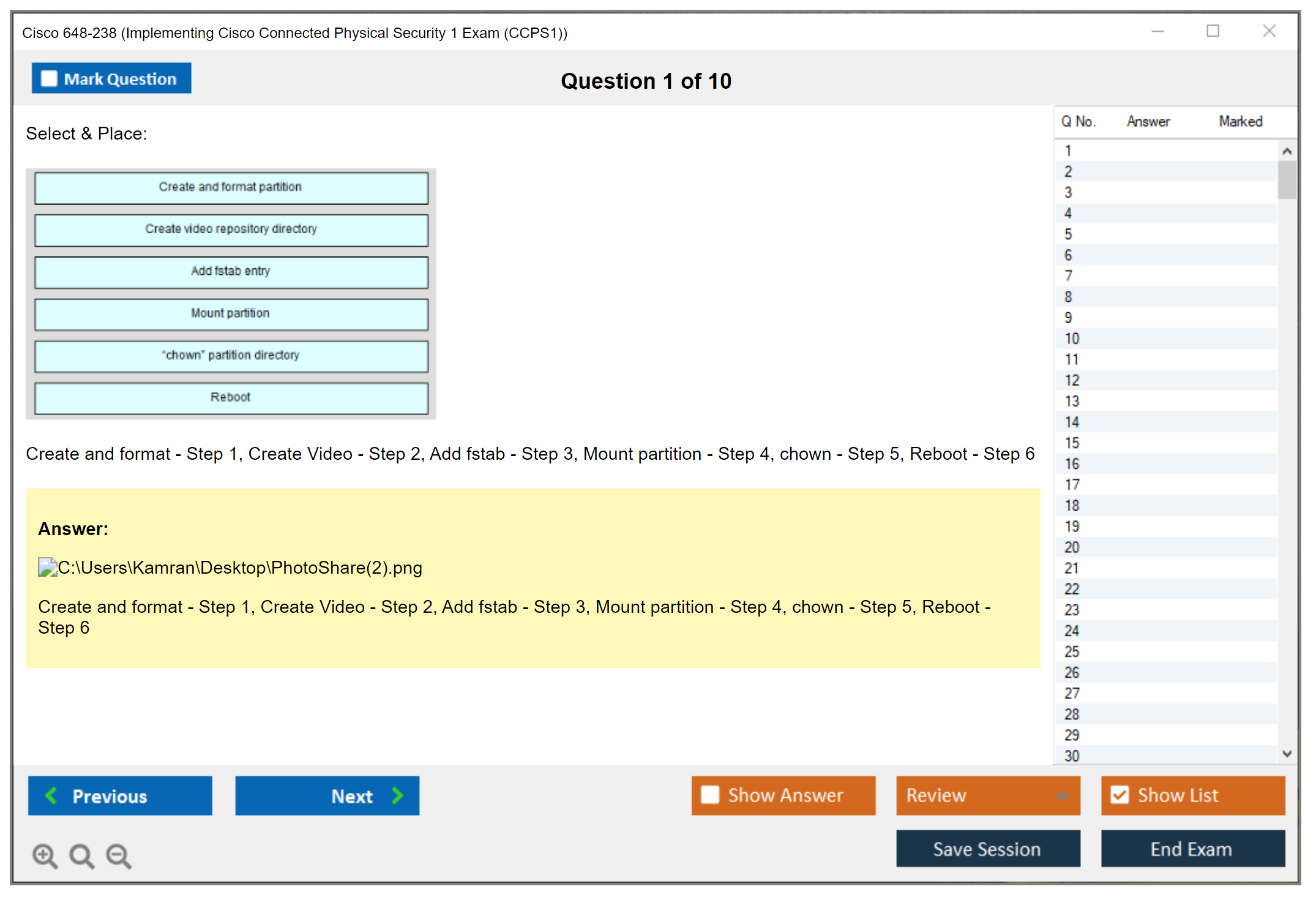Click the zoom in magnifier icon
1316x900 pixels.
tap(45, 855)
